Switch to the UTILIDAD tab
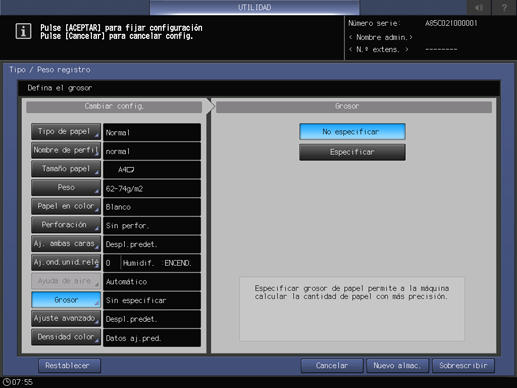The width and height of the screenshot is (517, 388). (254, 7)
